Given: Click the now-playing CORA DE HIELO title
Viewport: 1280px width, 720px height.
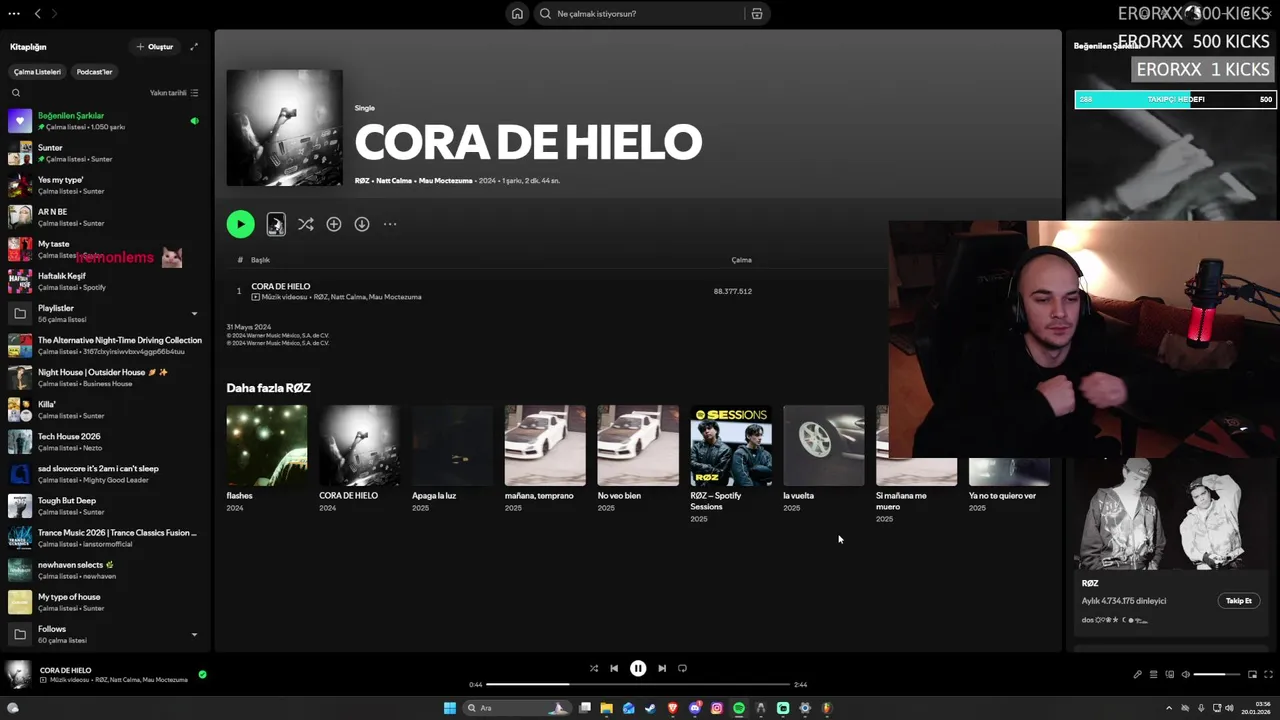Looking at the screenshot, I should pos(65,670).
